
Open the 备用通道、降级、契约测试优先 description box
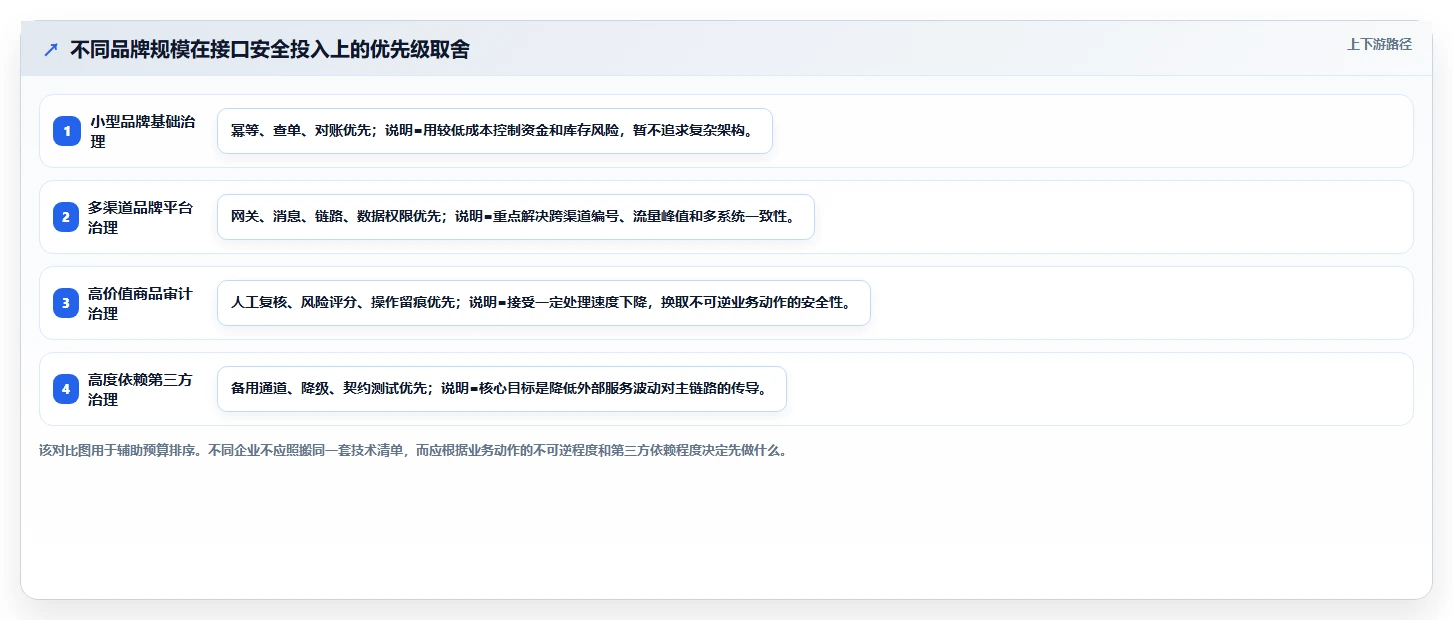(x=502, y=389)
